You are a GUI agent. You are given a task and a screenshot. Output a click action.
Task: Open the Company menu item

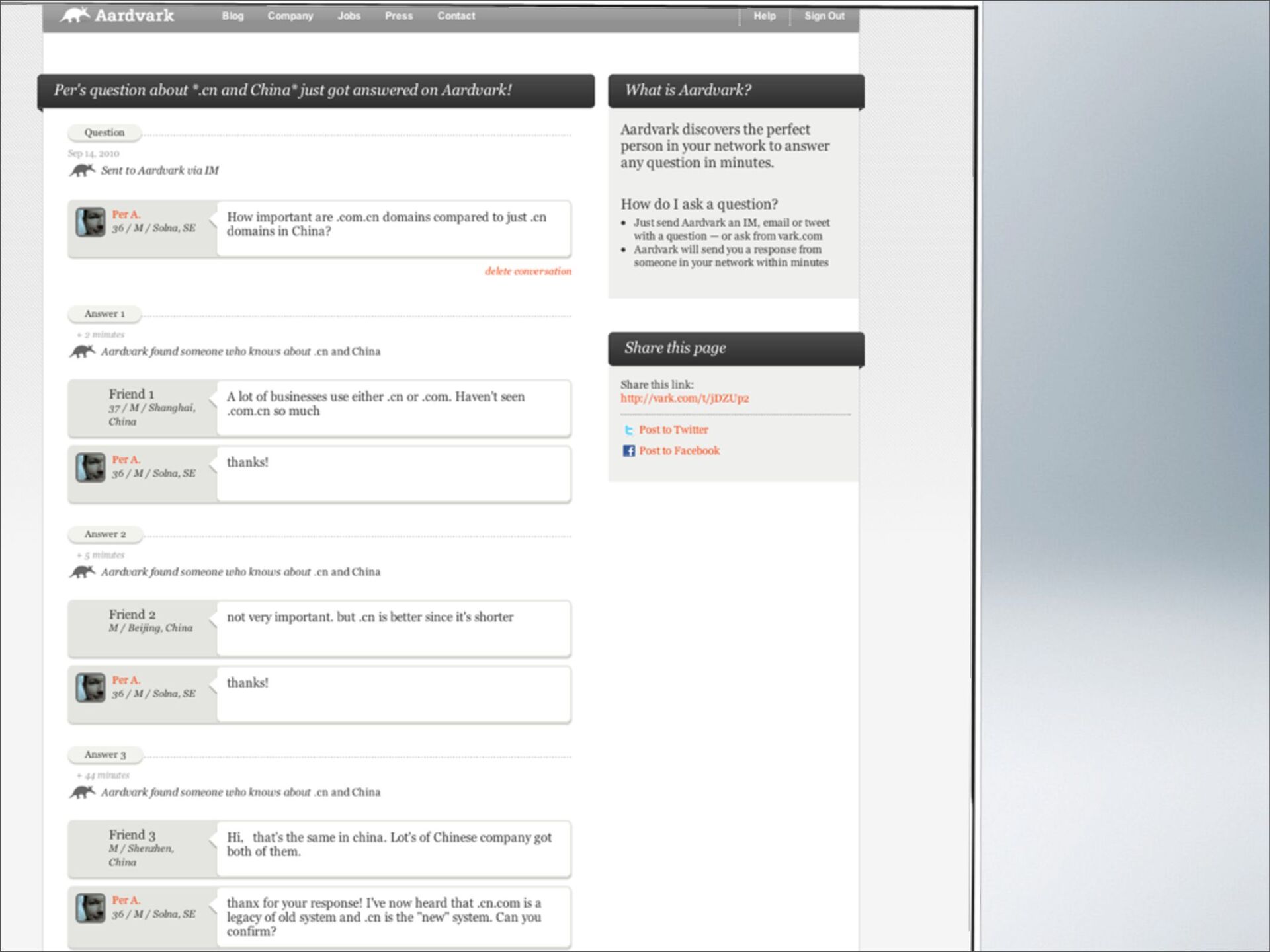pos(290,16)
